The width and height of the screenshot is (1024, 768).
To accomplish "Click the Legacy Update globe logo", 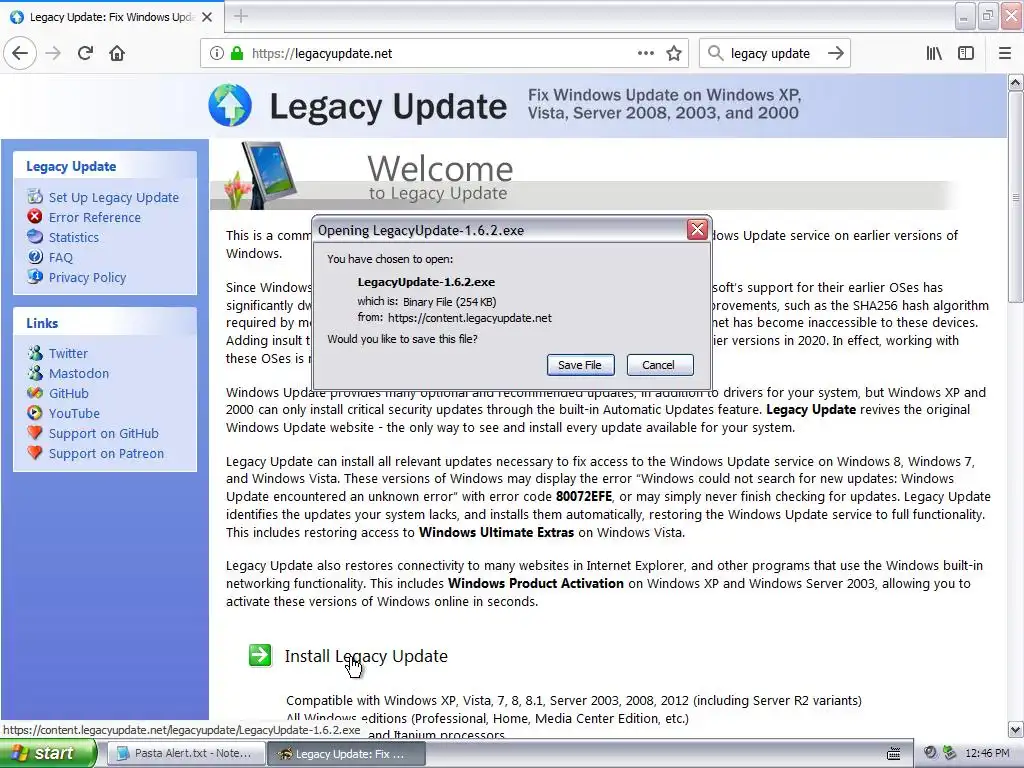I will coord(230,105).
